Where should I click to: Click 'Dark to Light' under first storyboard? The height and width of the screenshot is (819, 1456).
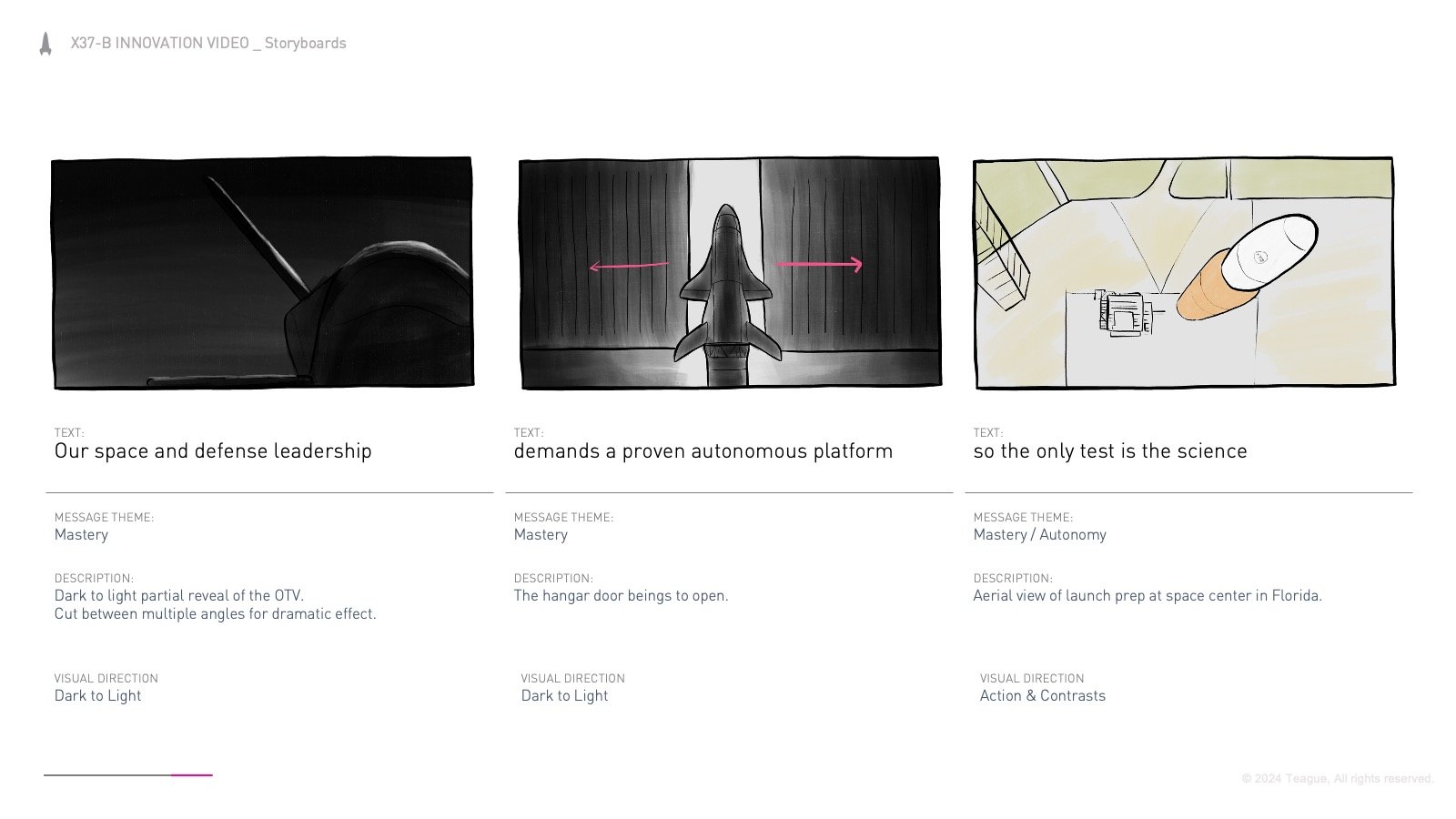tap(98, 696)
